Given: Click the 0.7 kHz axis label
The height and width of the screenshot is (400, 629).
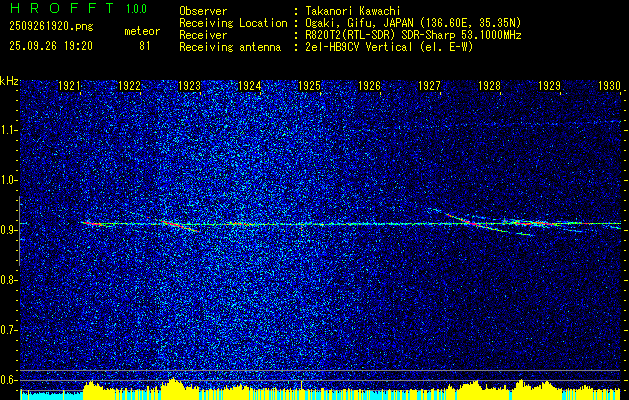Looking at the screenshot, I should click(x=9, y=330).
